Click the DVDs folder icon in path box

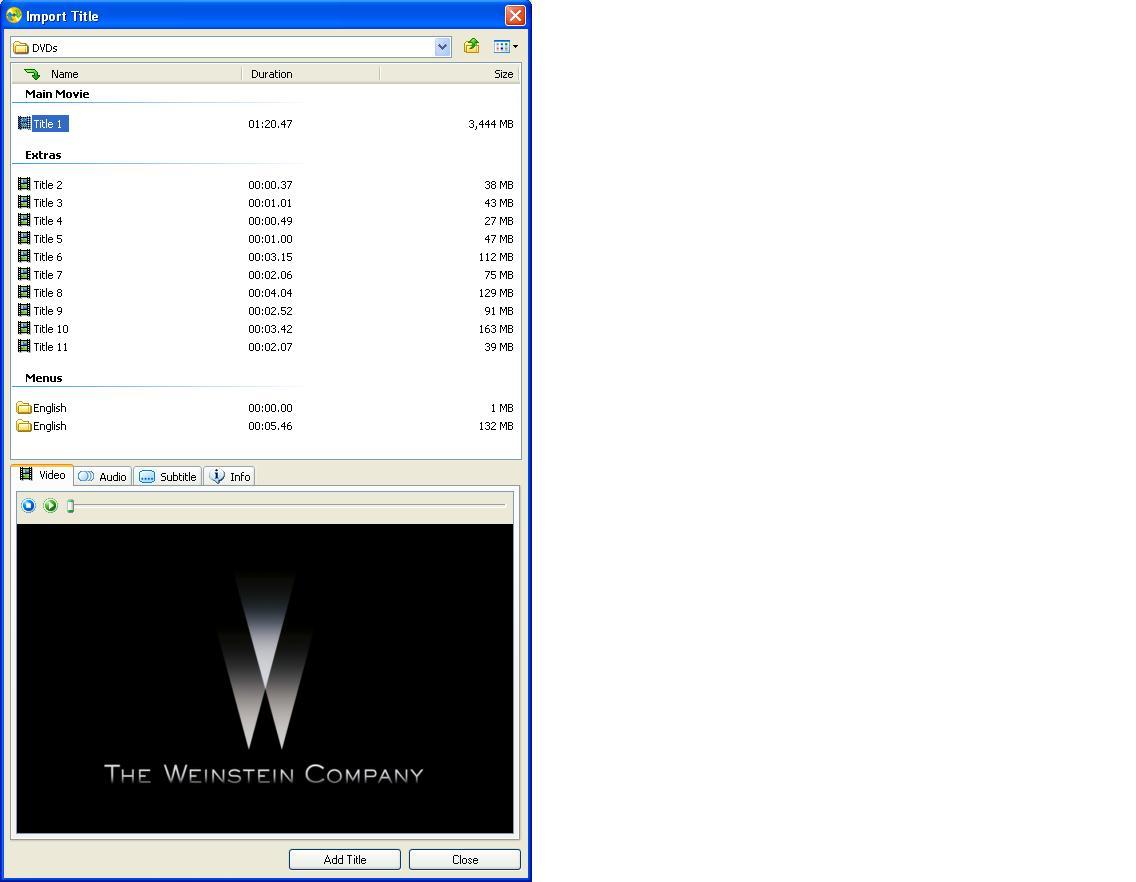(x=21, y=48)
